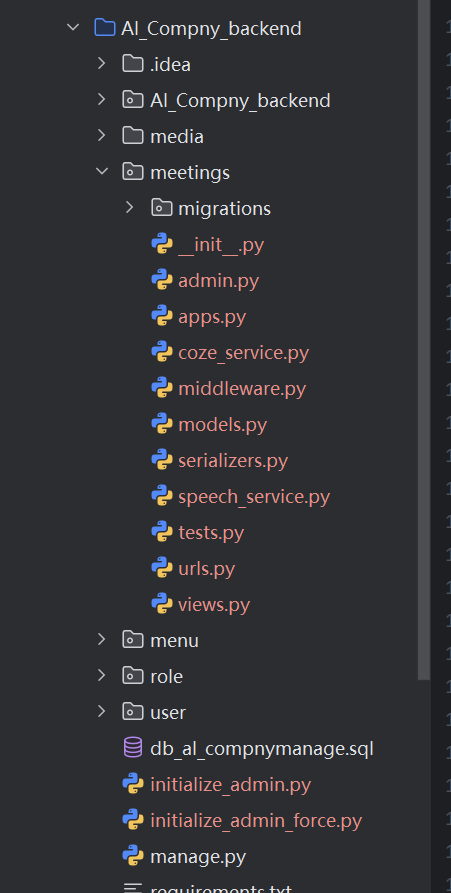Click the menu package icon
Screen dimensions: 451x893
point(133,640)
